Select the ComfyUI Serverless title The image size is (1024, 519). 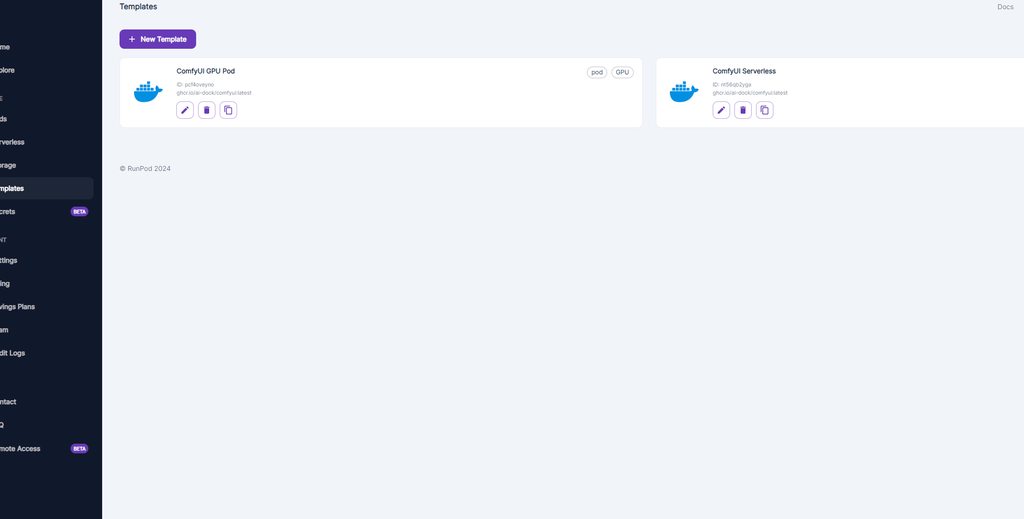(744, 71)
